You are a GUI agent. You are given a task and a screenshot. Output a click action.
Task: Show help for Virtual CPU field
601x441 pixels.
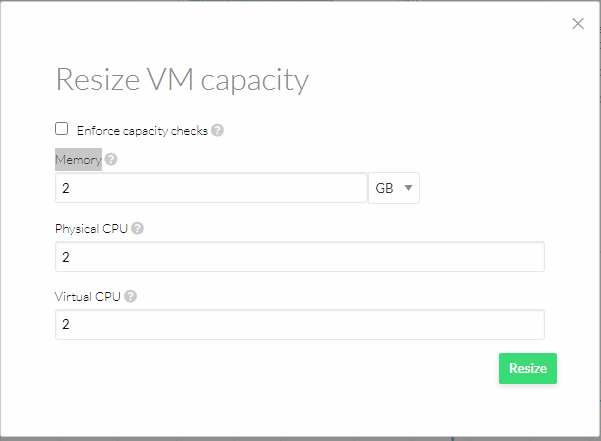click(x=130, y=296)
